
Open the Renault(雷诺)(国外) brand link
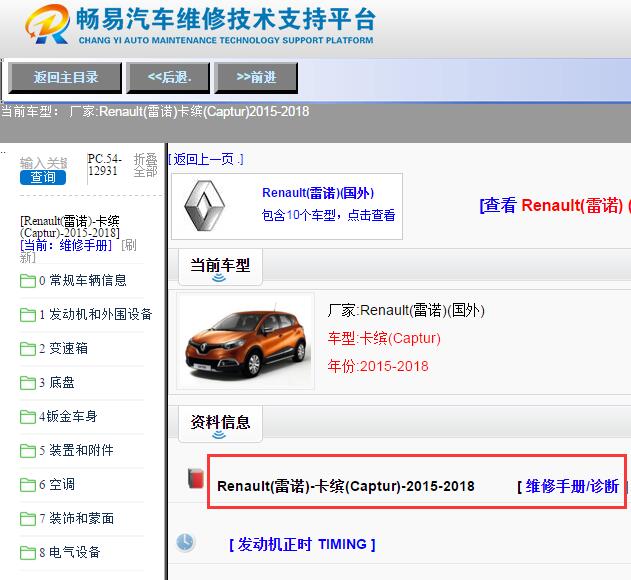[x=318, y=193]
